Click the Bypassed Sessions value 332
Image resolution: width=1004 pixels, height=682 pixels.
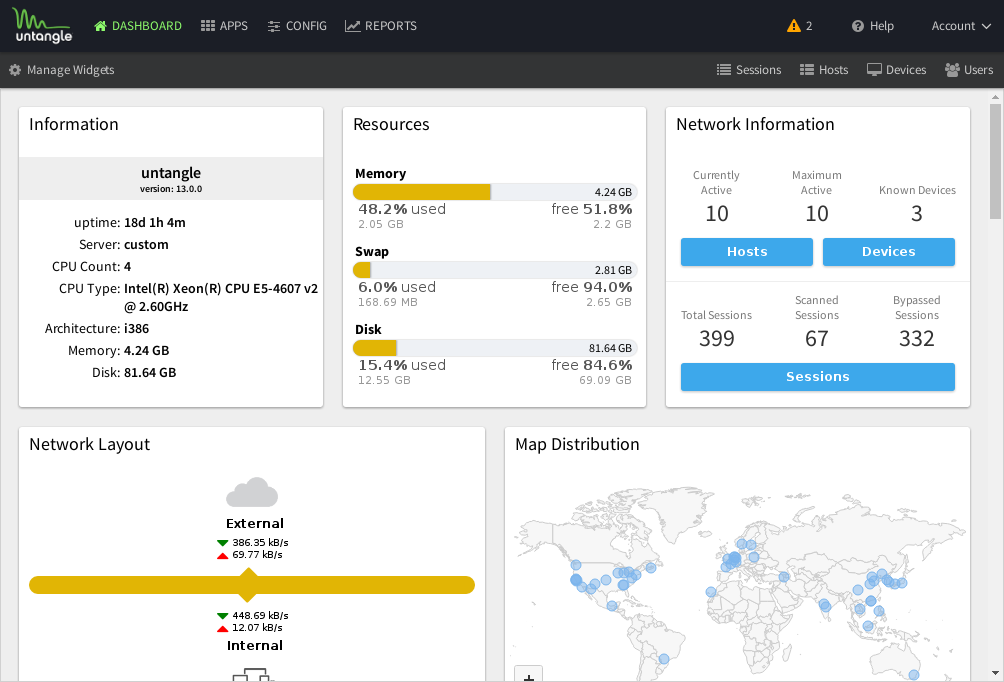[916, 338]
